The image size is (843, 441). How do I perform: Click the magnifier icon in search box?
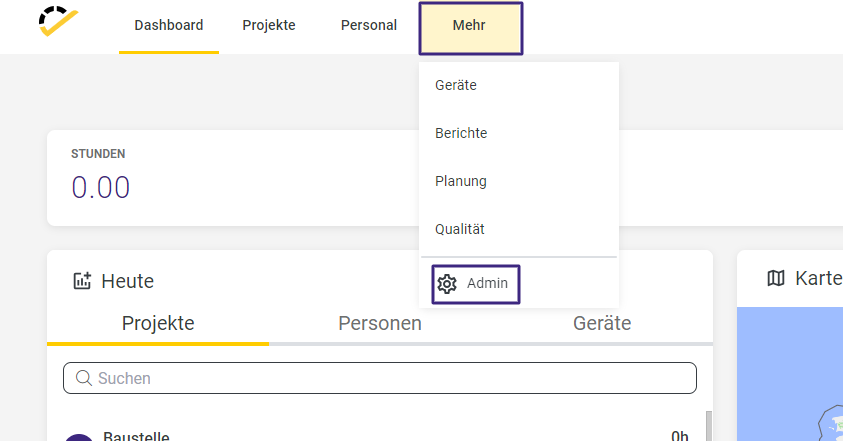83,378
